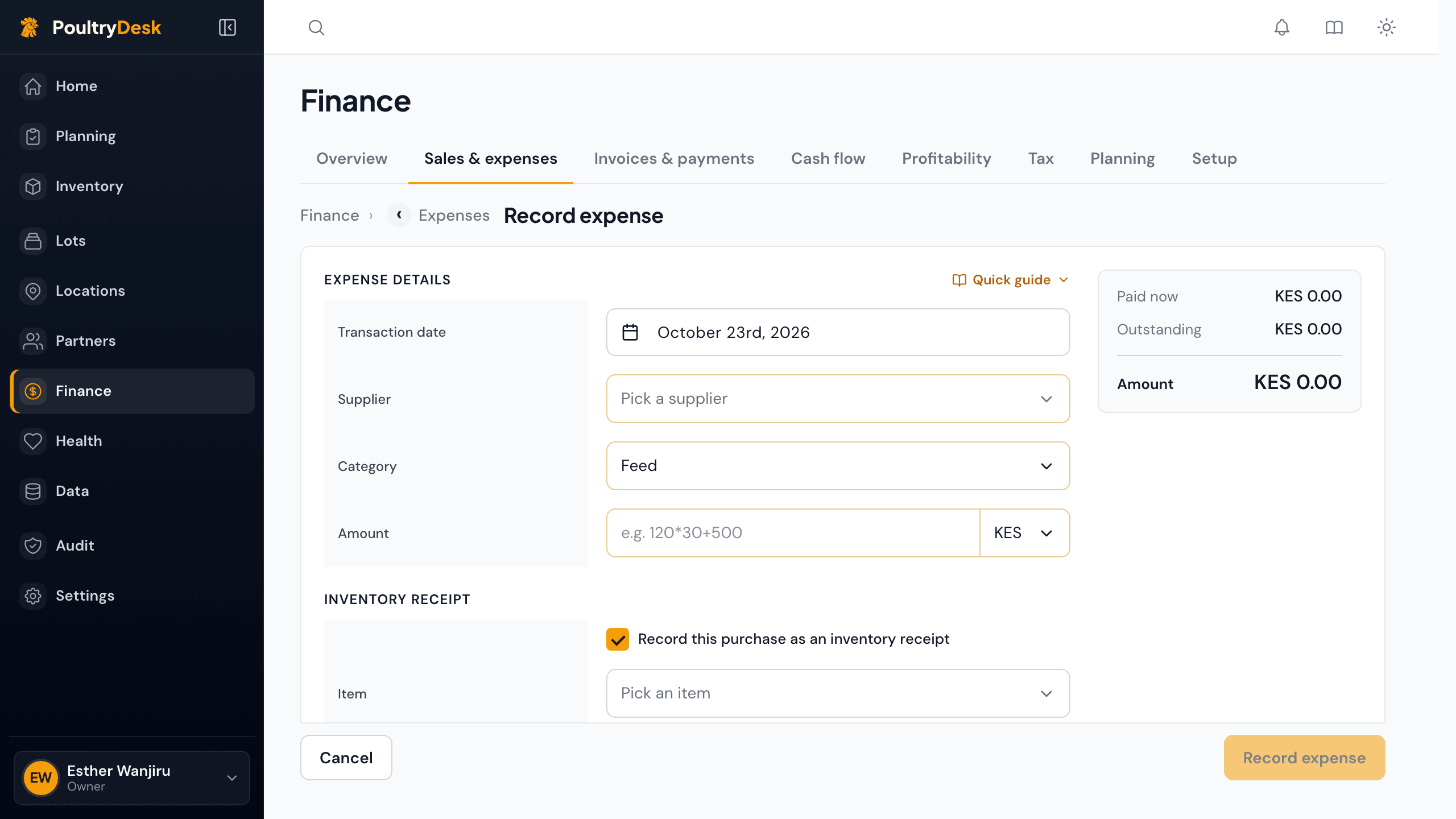This screenshot has width=1456, height=819.
Task: Open notifications bell
Action: tap(1281, 27)
